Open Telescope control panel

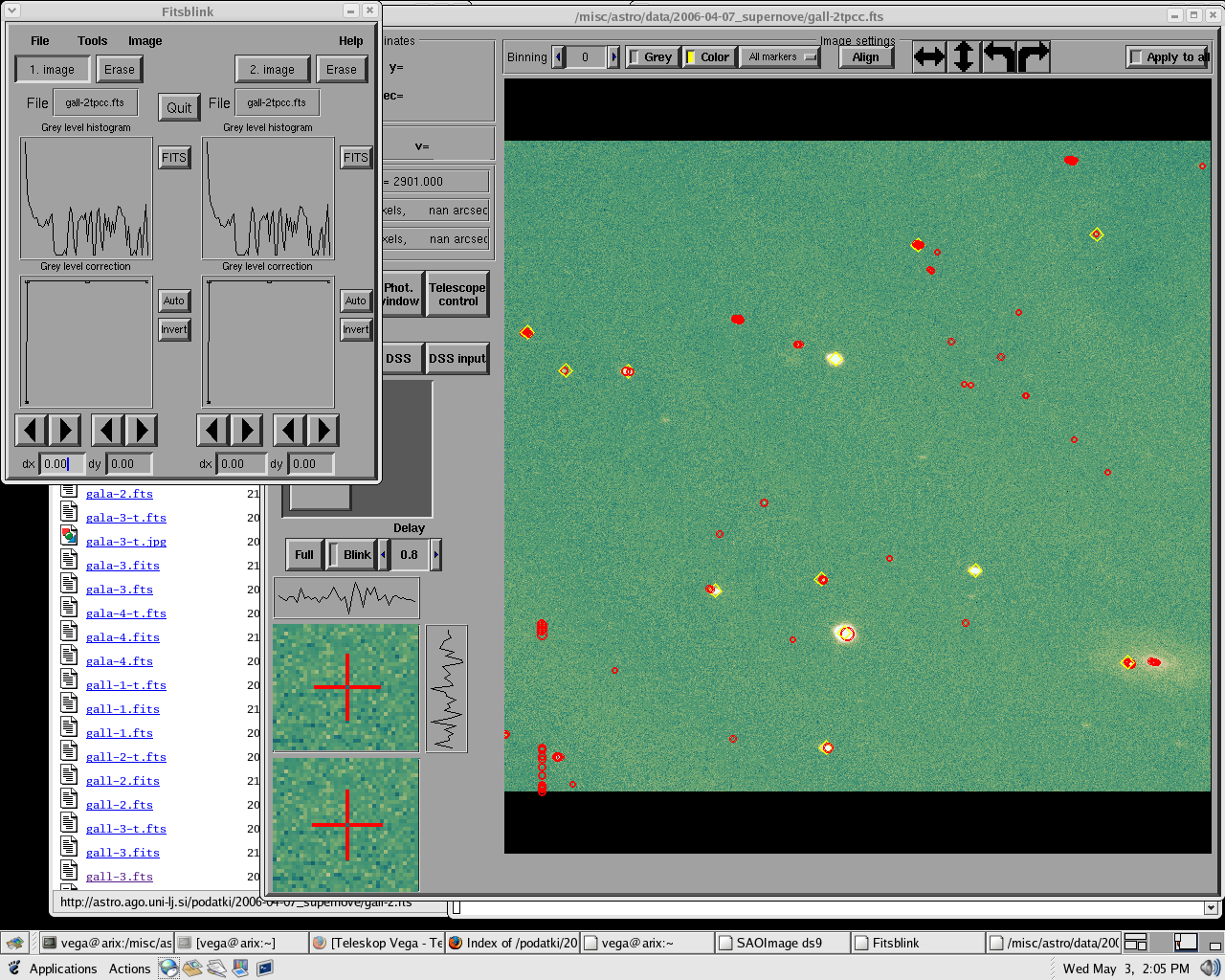pos(457,294)
